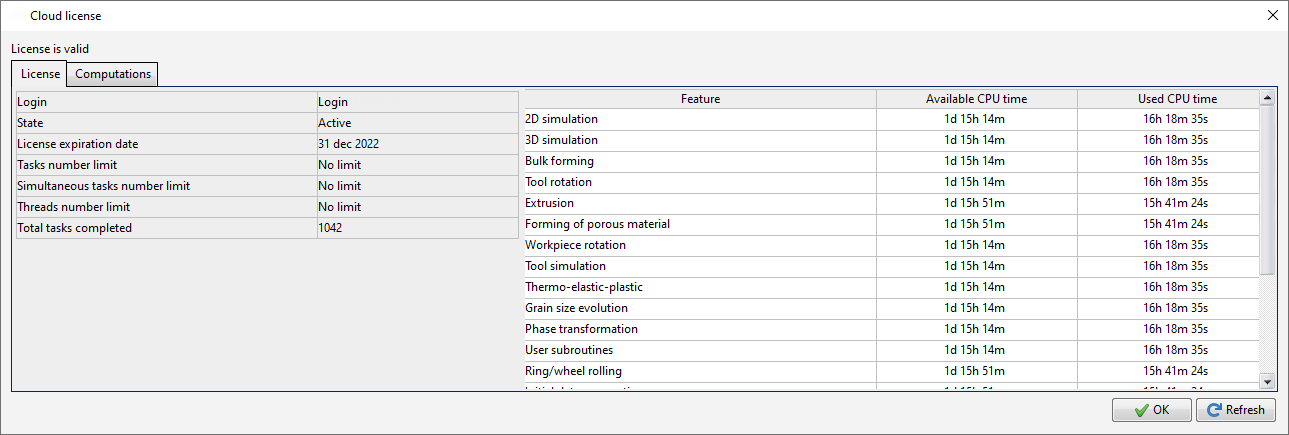The width and height of the screenshot is (1289, 435).
Task: Click the OK button
Action: click(1151, 410)
